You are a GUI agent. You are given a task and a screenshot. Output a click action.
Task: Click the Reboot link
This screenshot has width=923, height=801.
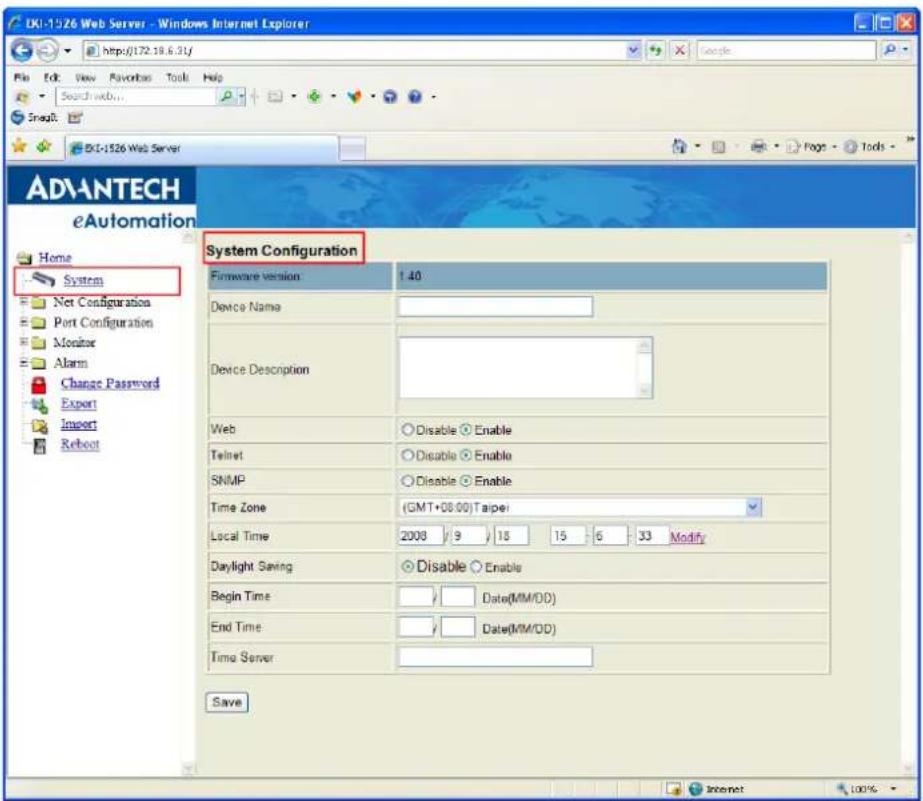80,444
